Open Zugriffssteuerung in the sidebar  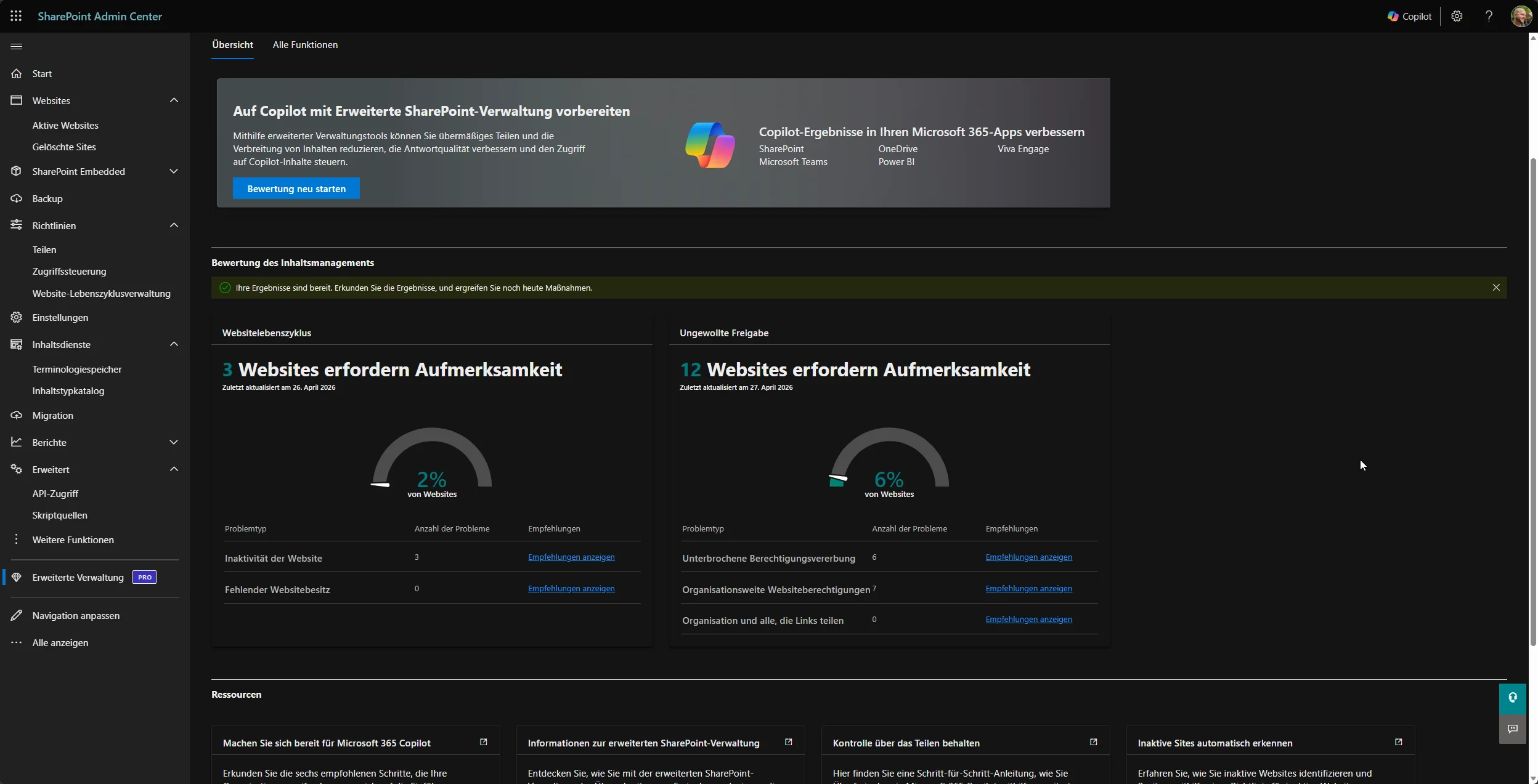pyautogui.click(x=69, y=271)
